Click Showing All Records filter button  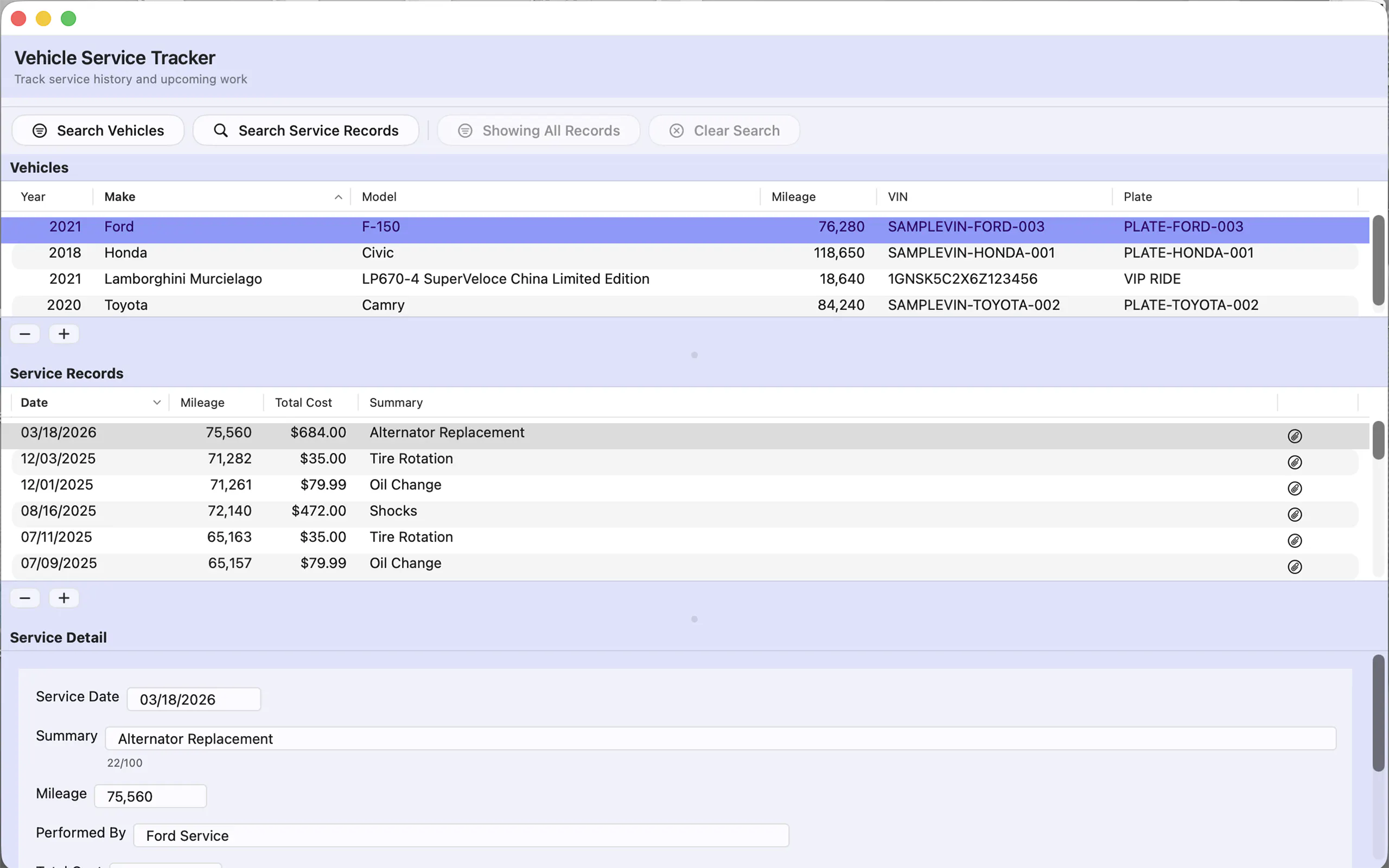538,130
